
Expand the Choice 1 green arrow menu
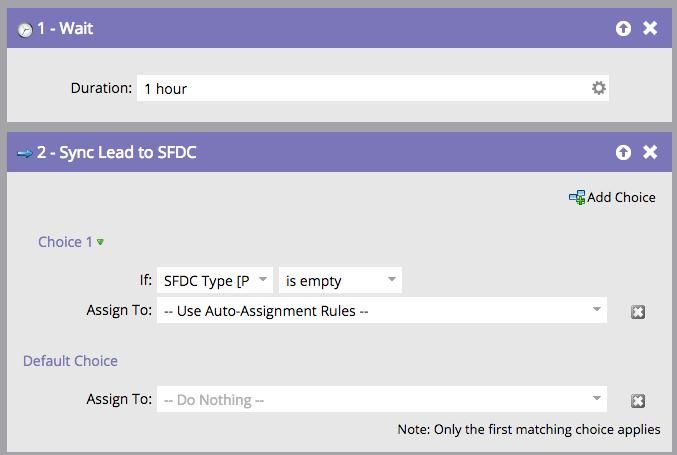(100, 242)
